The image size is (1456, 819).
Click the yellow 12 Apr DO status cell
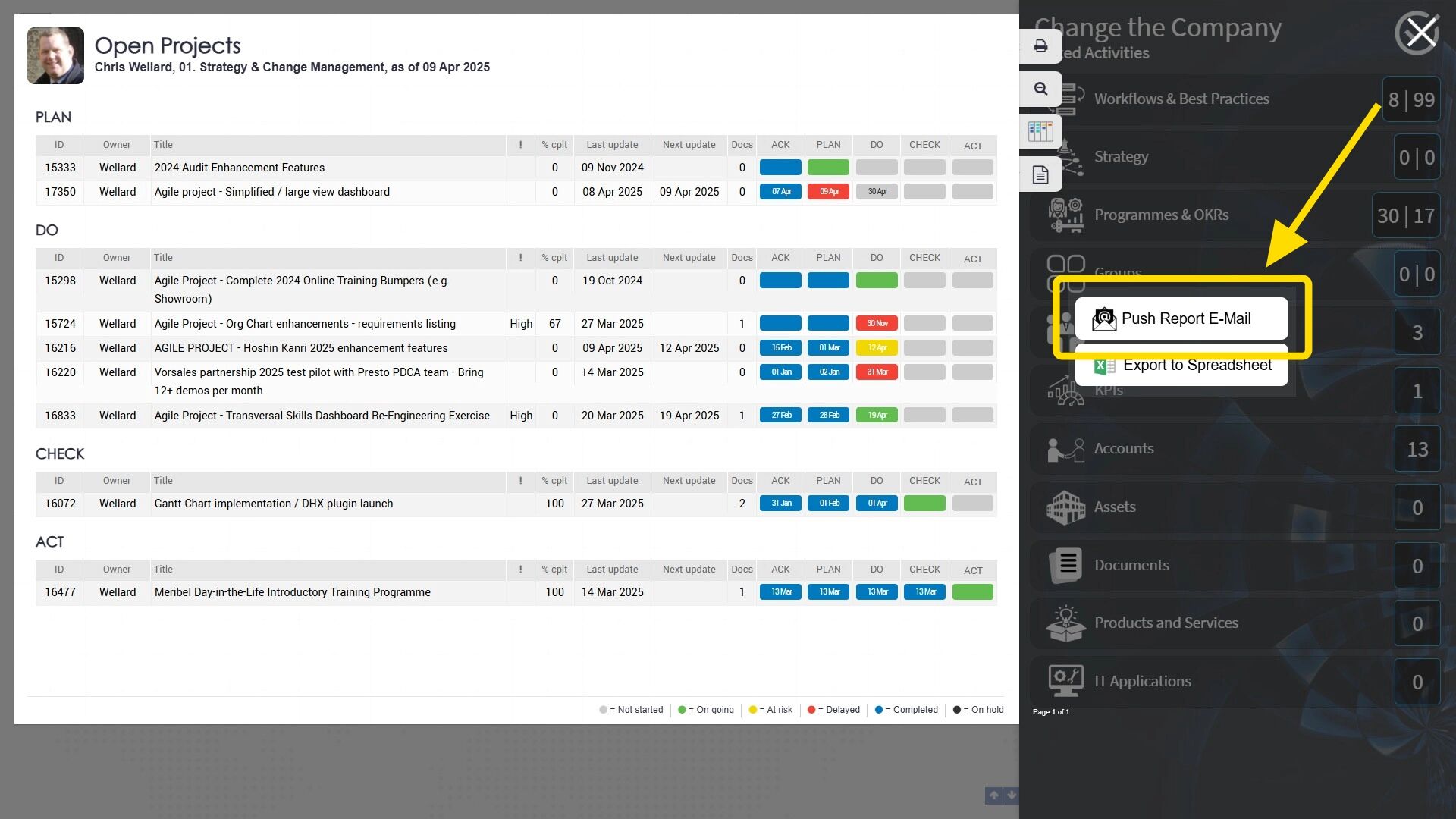coord(877,348)
